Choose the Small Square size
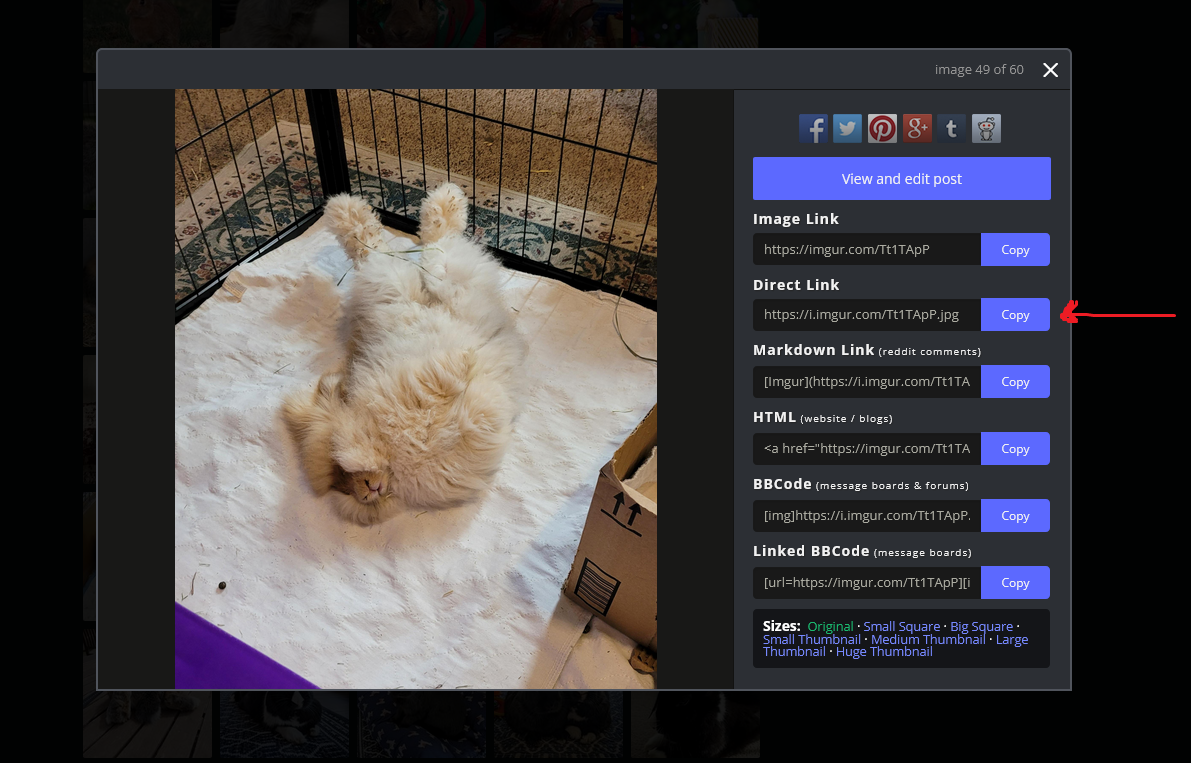The image size is (1191, 763). click(901, 627)
